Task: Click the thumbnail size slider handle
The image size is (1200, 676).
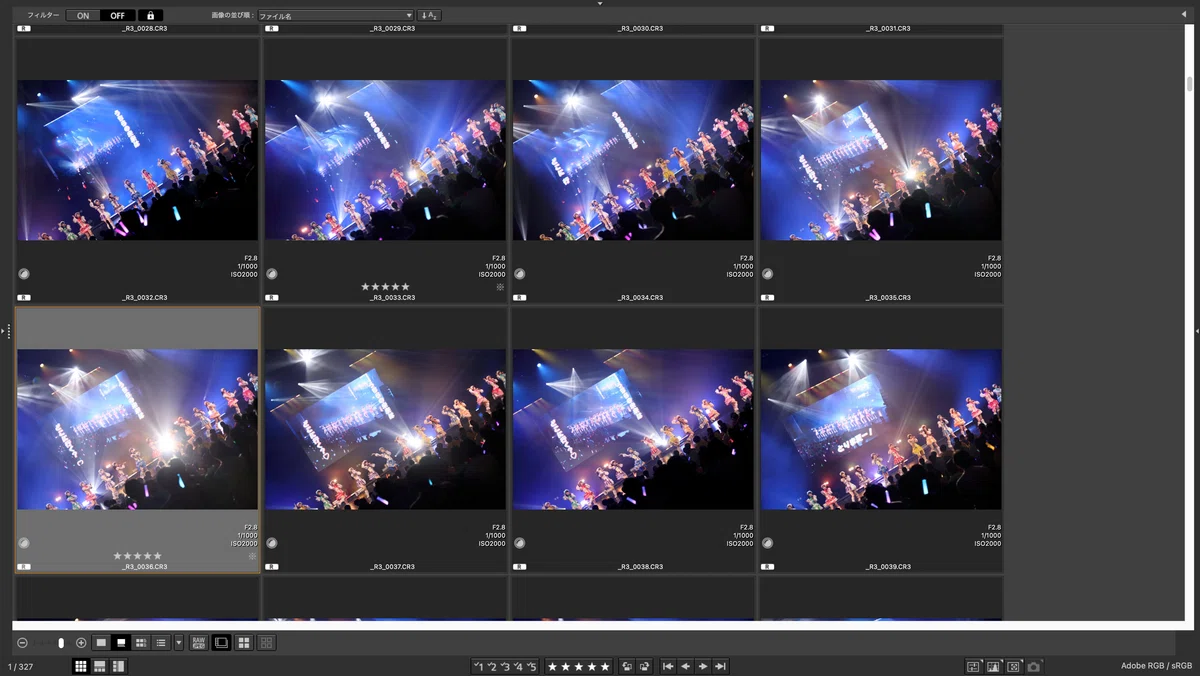Action: coord(61,643)
